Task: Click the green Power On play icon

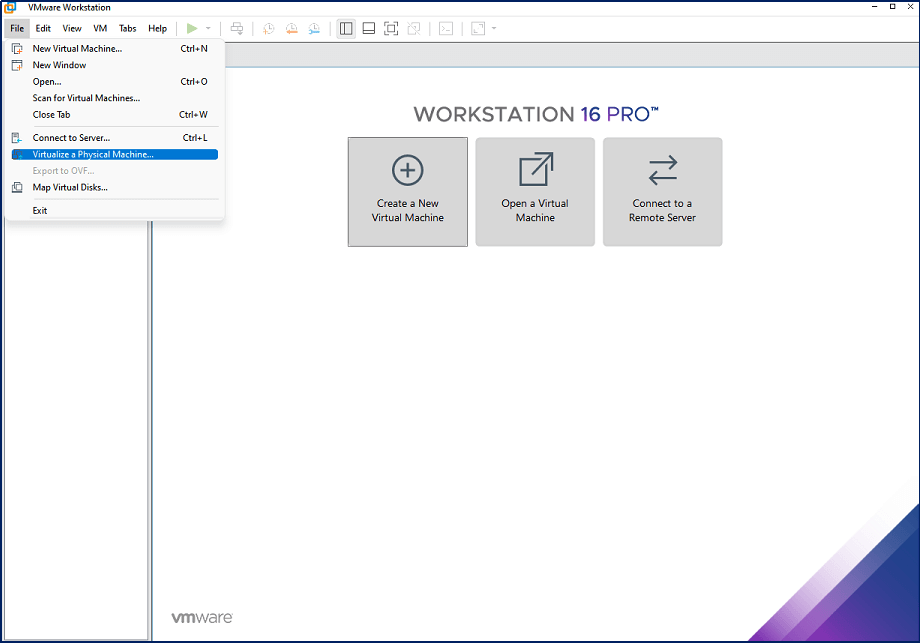Action: tap(191, 29)
